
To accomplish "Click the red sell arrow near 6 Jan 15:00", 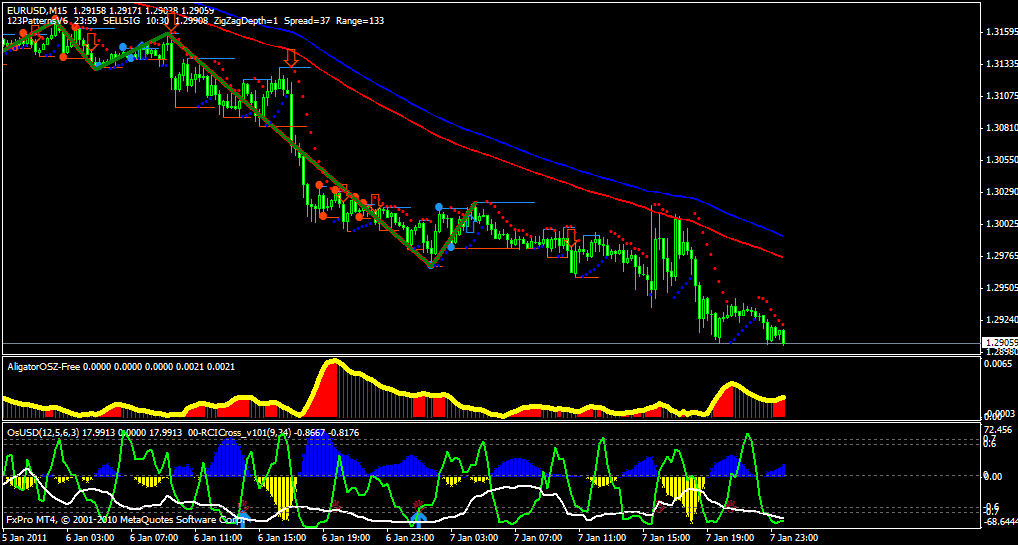I will pyautogui.click(x=291, y=57).
